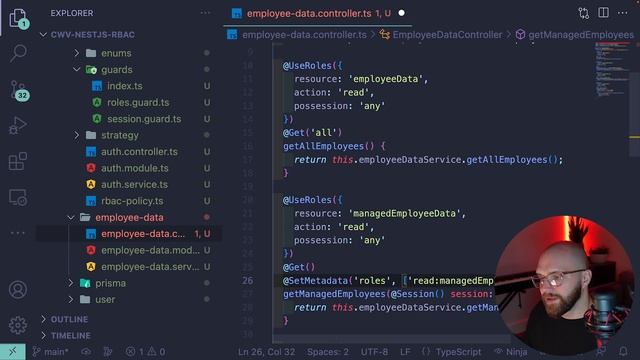The height and width of the screenshot is (360, 640).
Task: Open index.ts in guards folder
Action: (x=124, y=86)
